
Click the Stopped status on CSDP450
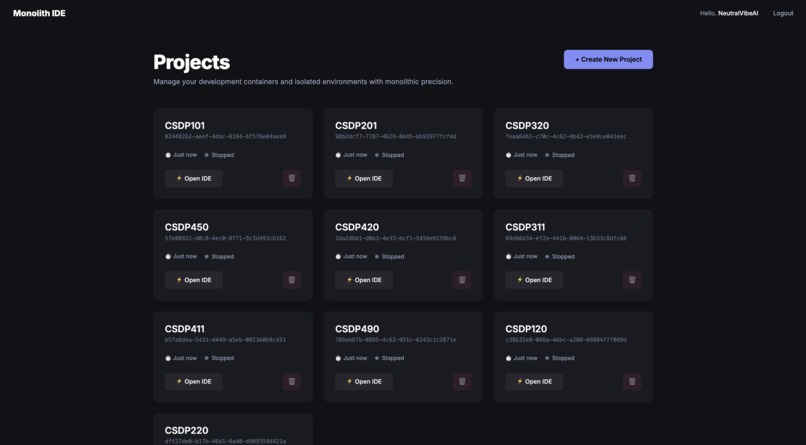pyautogui.click(x=219, y=256)
